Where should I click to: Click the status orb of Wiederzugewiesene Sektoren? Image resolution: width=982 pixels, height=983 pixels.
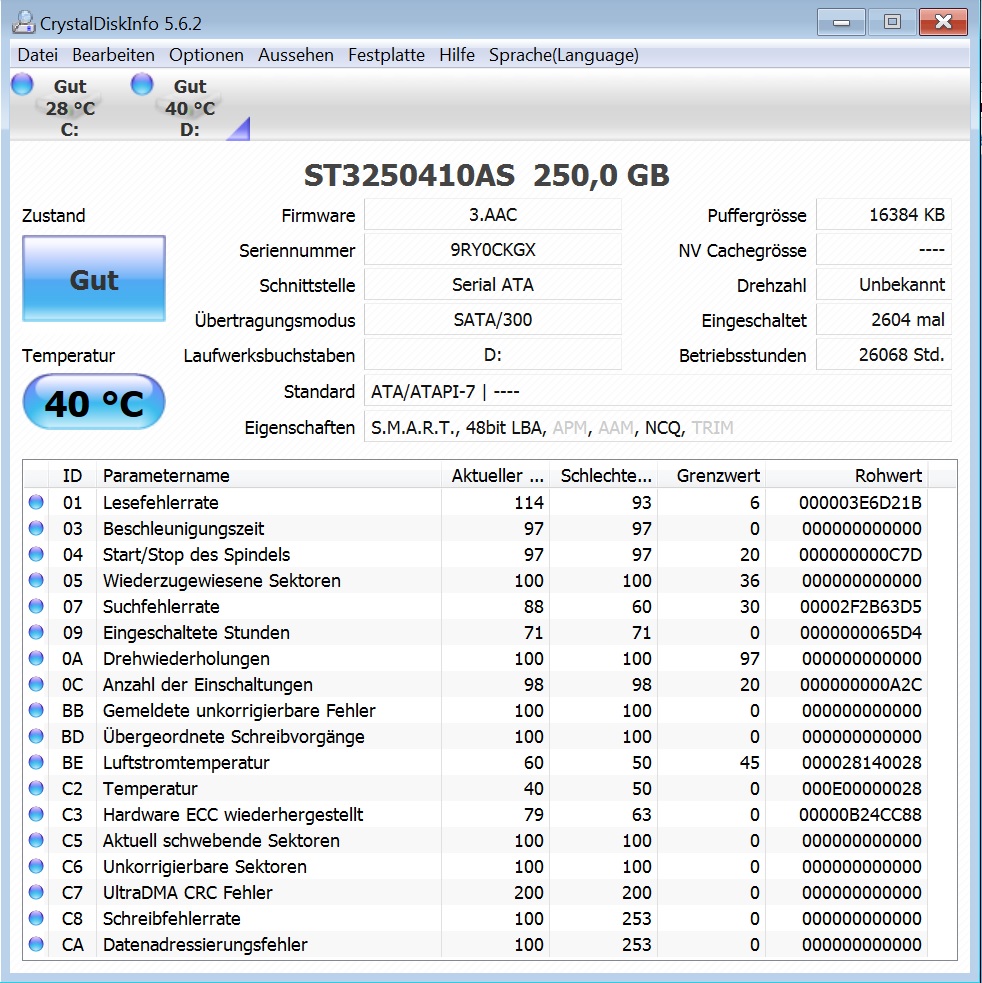point(36,581)
